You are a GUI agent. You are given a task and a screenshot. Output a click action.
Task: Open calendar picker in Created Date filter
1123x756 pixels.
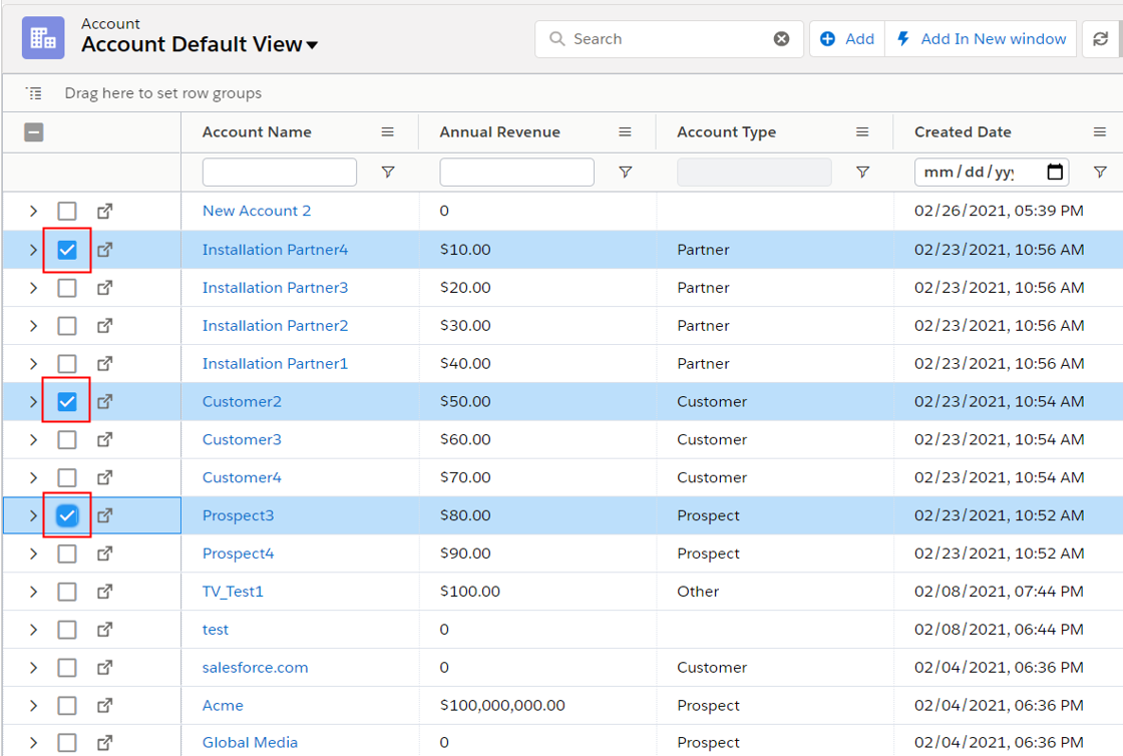(x=1054, y=172)
